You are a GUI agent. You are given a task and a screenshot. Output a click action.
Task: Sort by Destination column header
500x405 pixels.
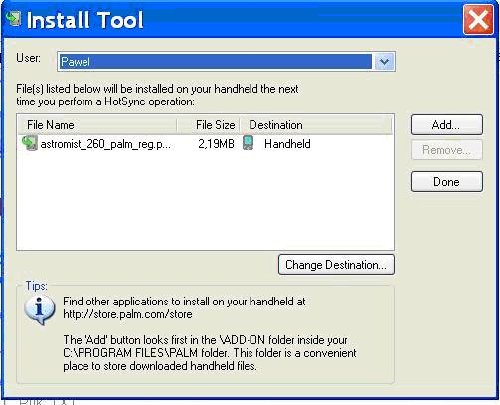tap(316, 125)
